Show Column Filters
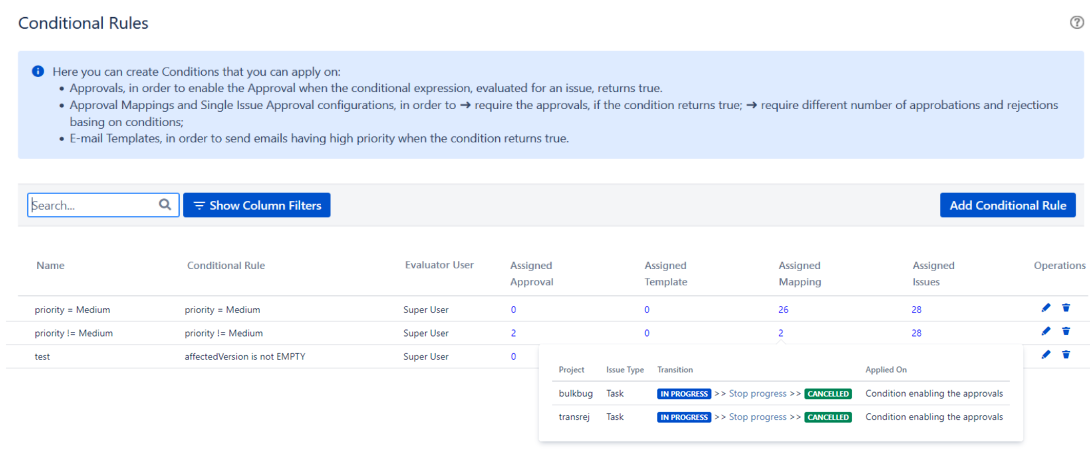Screen dimensions: 1090x453 [x=256, y=205]
